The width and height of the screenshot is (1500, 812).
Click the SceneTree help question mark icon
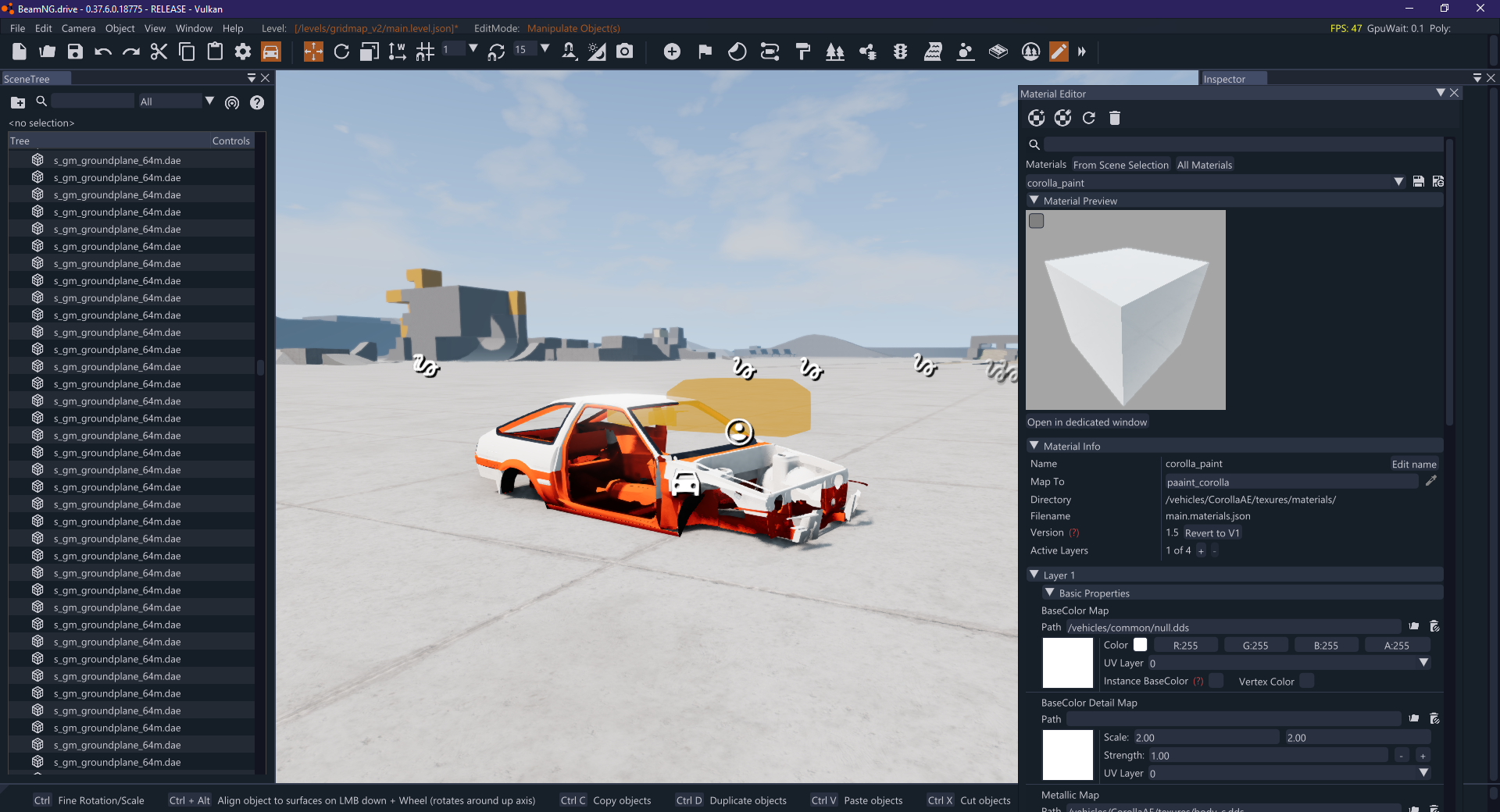point(257,102)
